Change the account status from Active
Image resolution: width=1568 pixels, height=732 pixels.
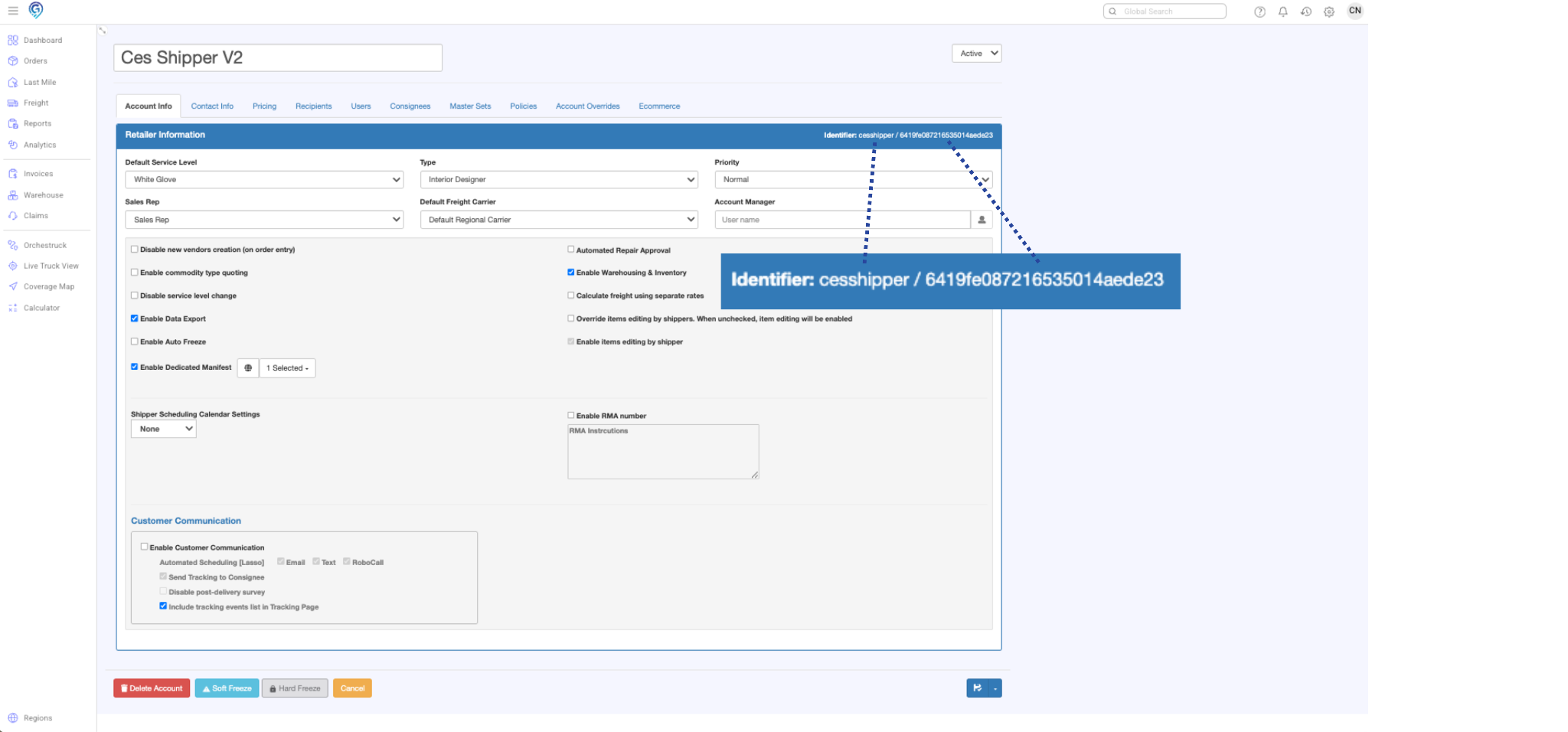tap(976, 53)
